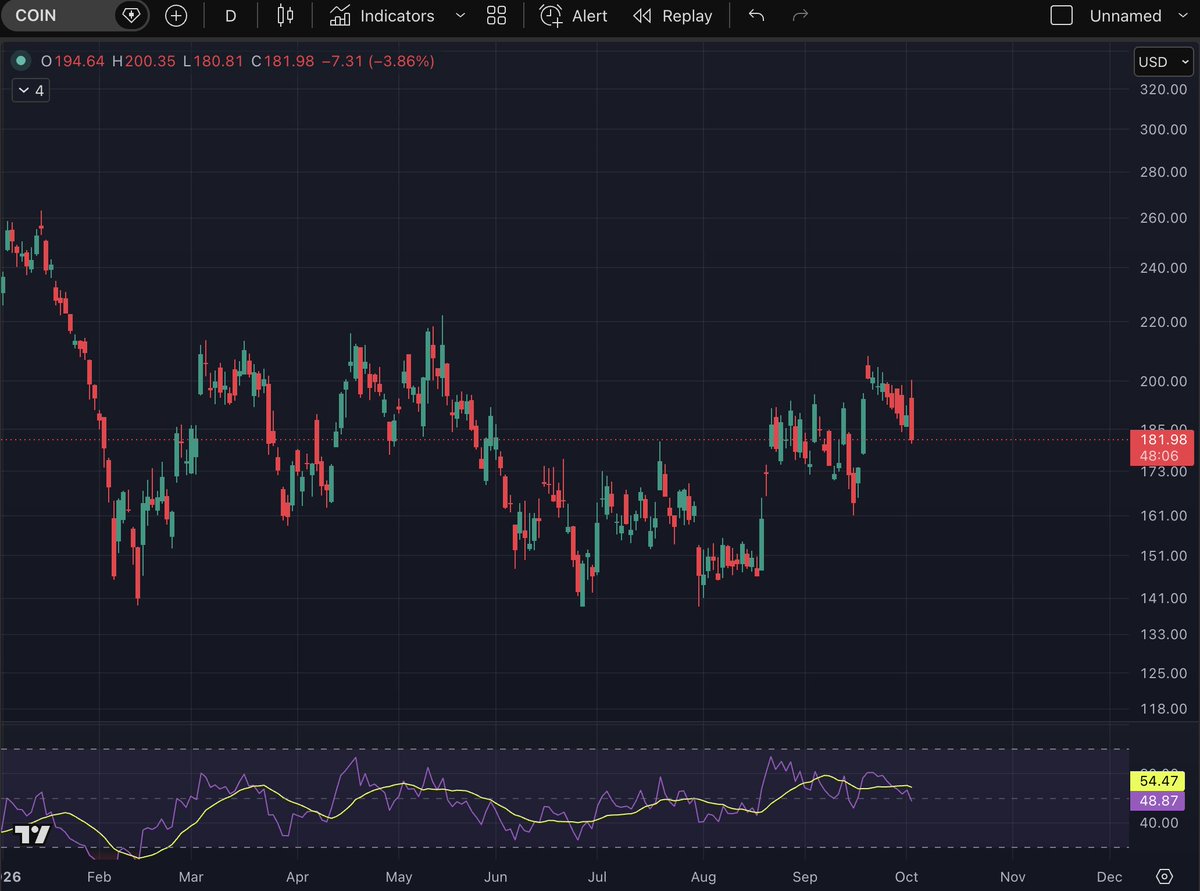Expand the collapsed 4 indicators legend
This screenshot has width=1200, height=891.
(29, 91)
